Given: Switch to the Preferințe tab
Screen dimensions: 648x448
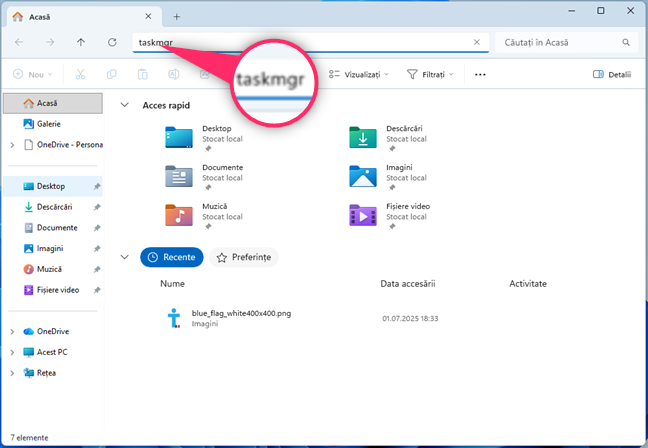Looking at the screenshot, I should (244, 257).
